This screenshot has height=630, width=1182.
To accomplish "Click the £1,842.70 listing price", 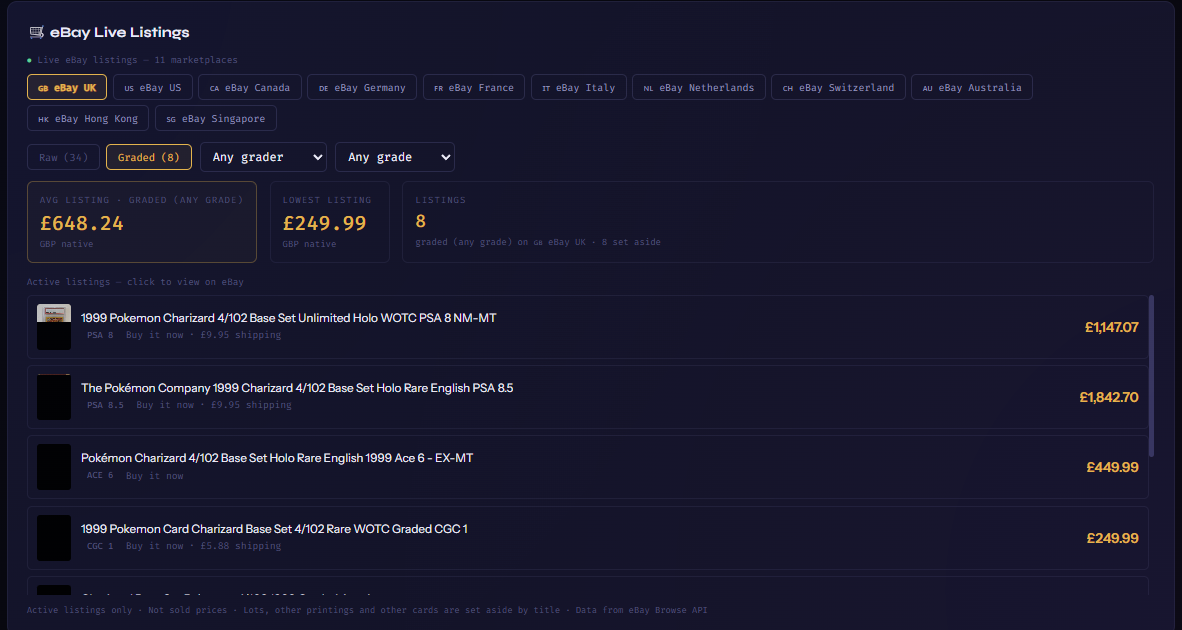I will pyautogui.click(x=1109, y=397).
